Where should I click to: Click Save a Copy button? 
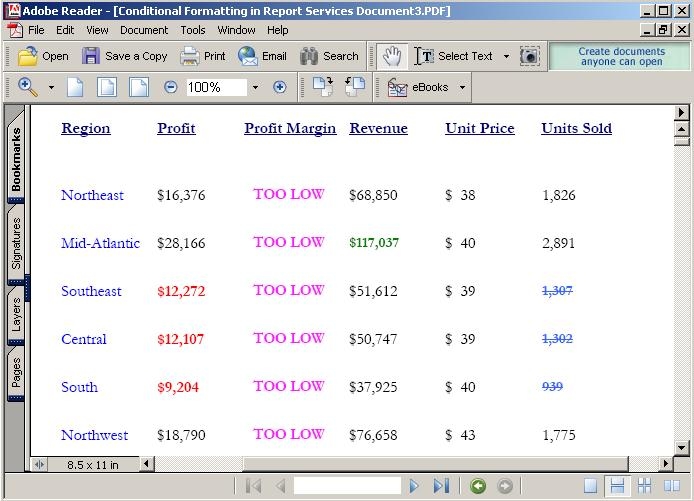click(125, 56)
